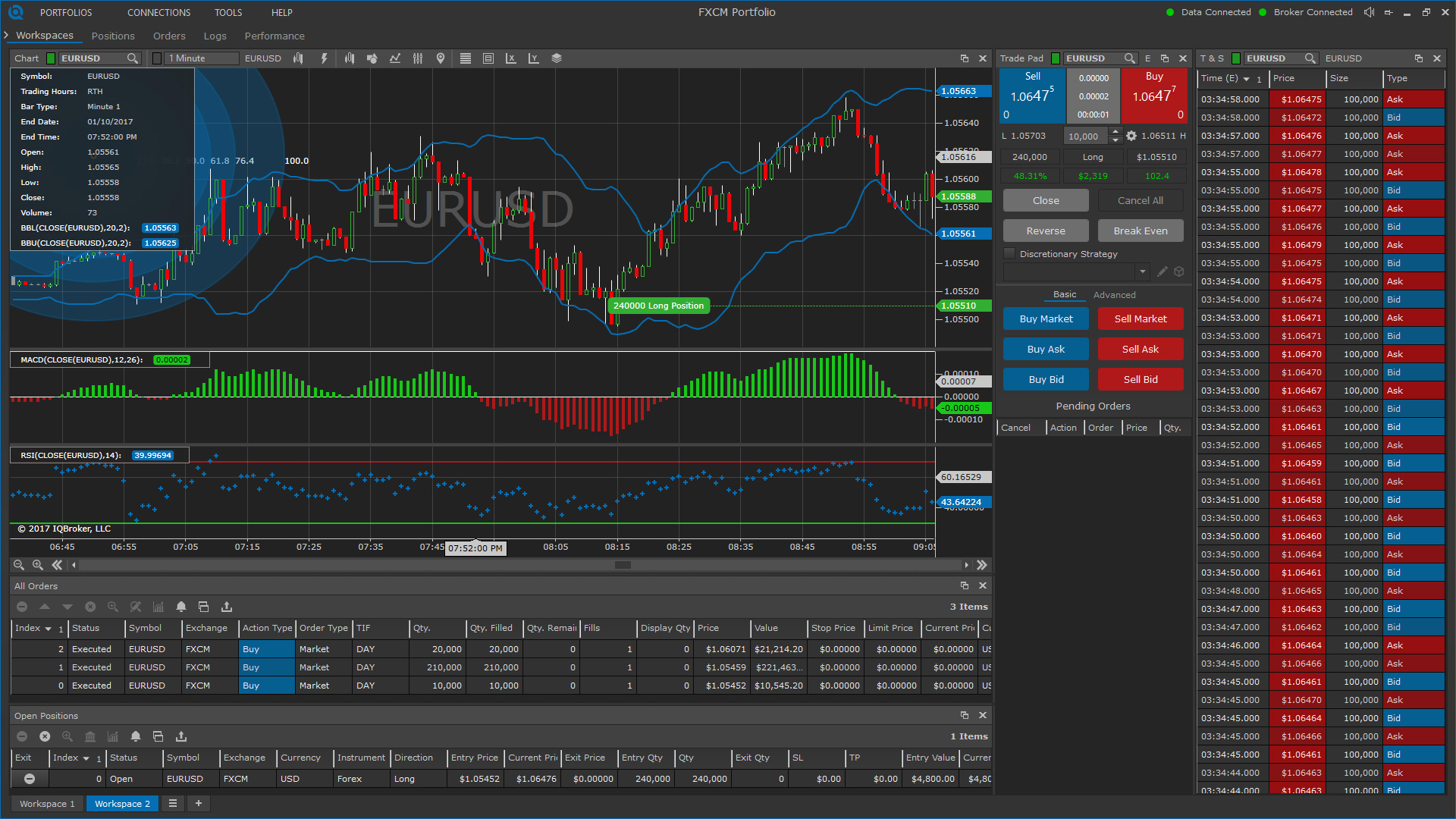Switch to the Positions tab
1456x819 pixels.
113,36
